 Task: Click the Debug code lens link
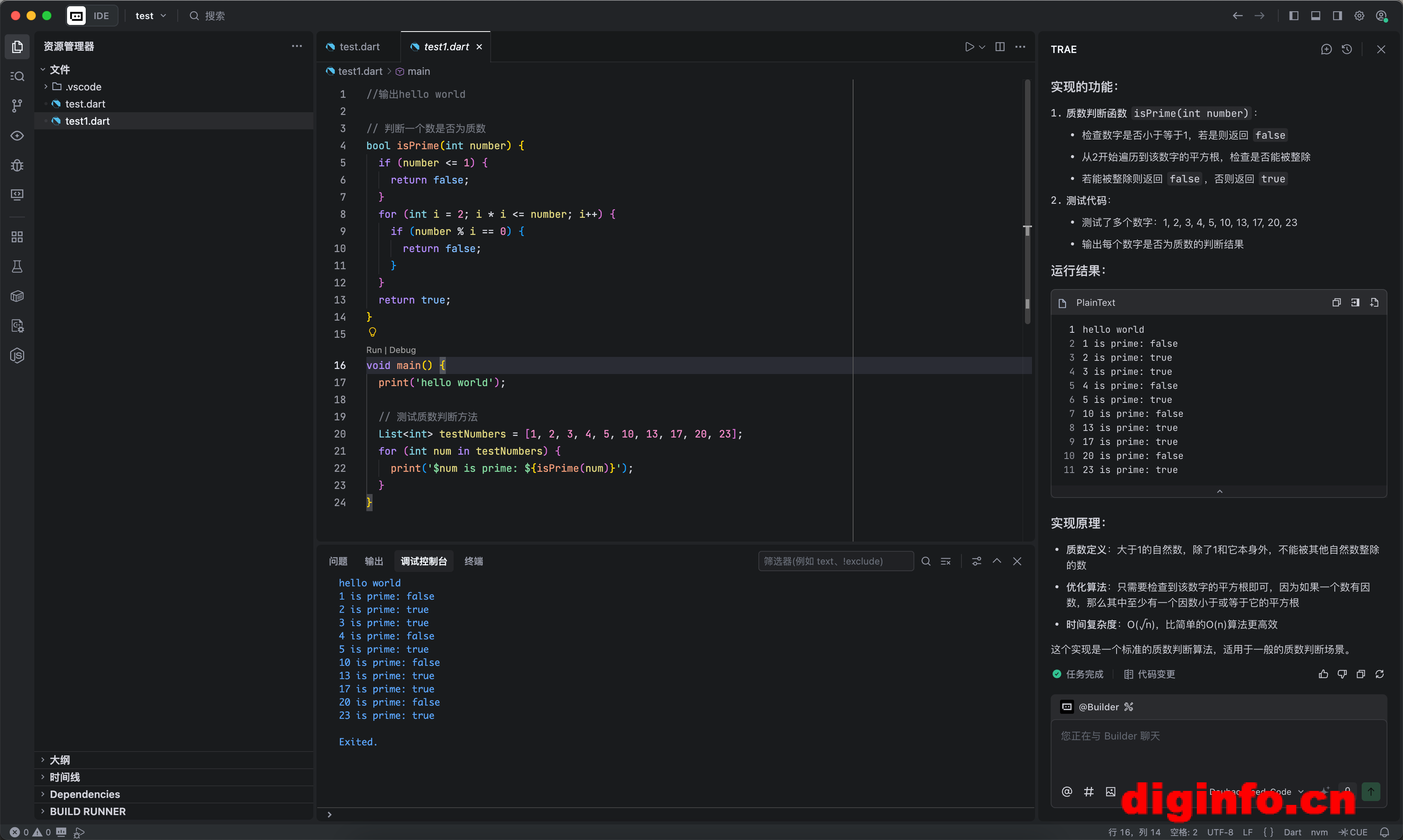[x=403, y=350]
